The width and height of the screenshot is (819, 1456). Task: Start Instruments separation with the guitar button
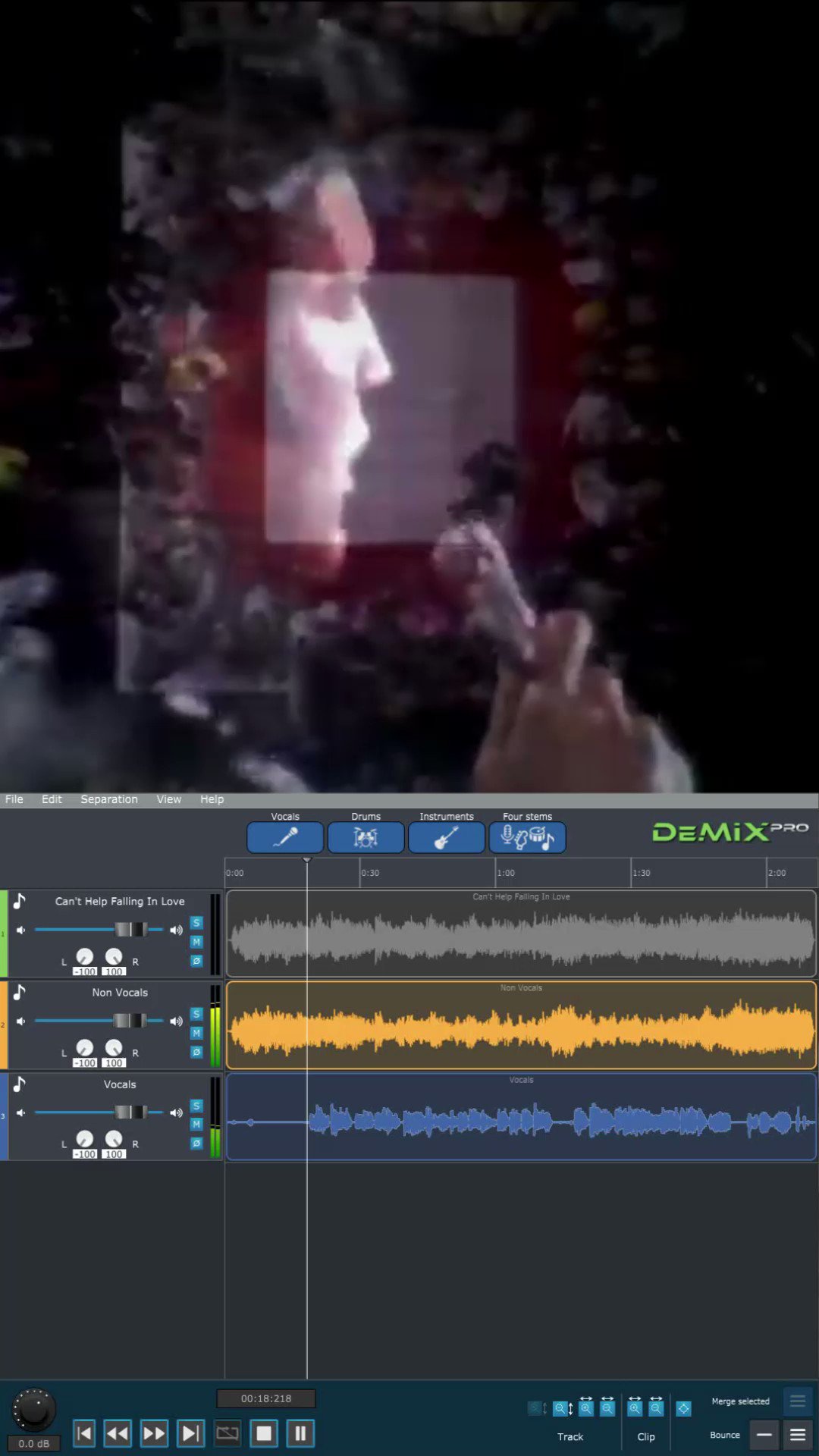(x=446, y=837)
